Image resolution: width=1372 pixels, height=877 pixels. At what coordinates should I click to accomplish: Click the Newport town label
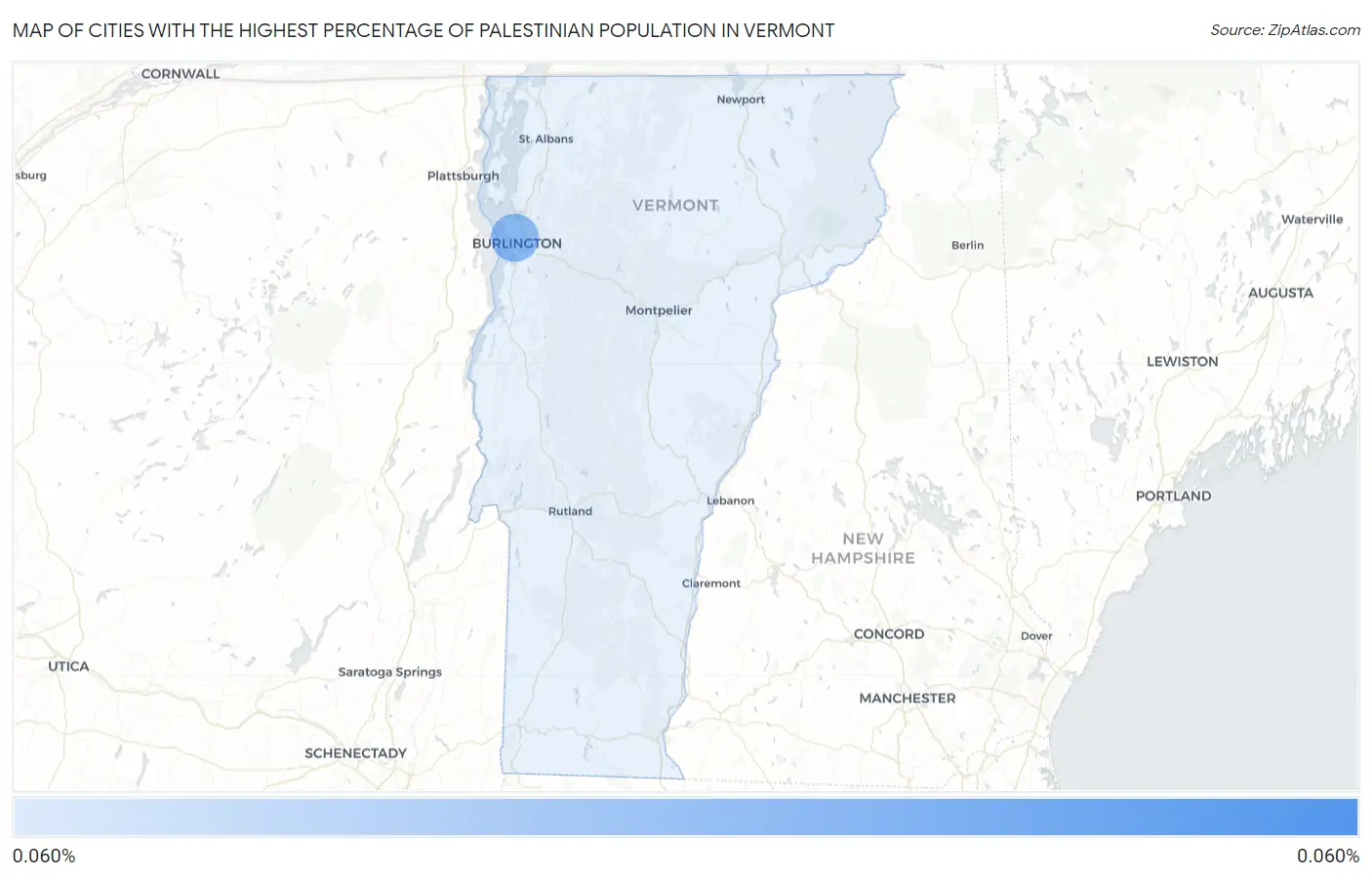tap(741, 100)
